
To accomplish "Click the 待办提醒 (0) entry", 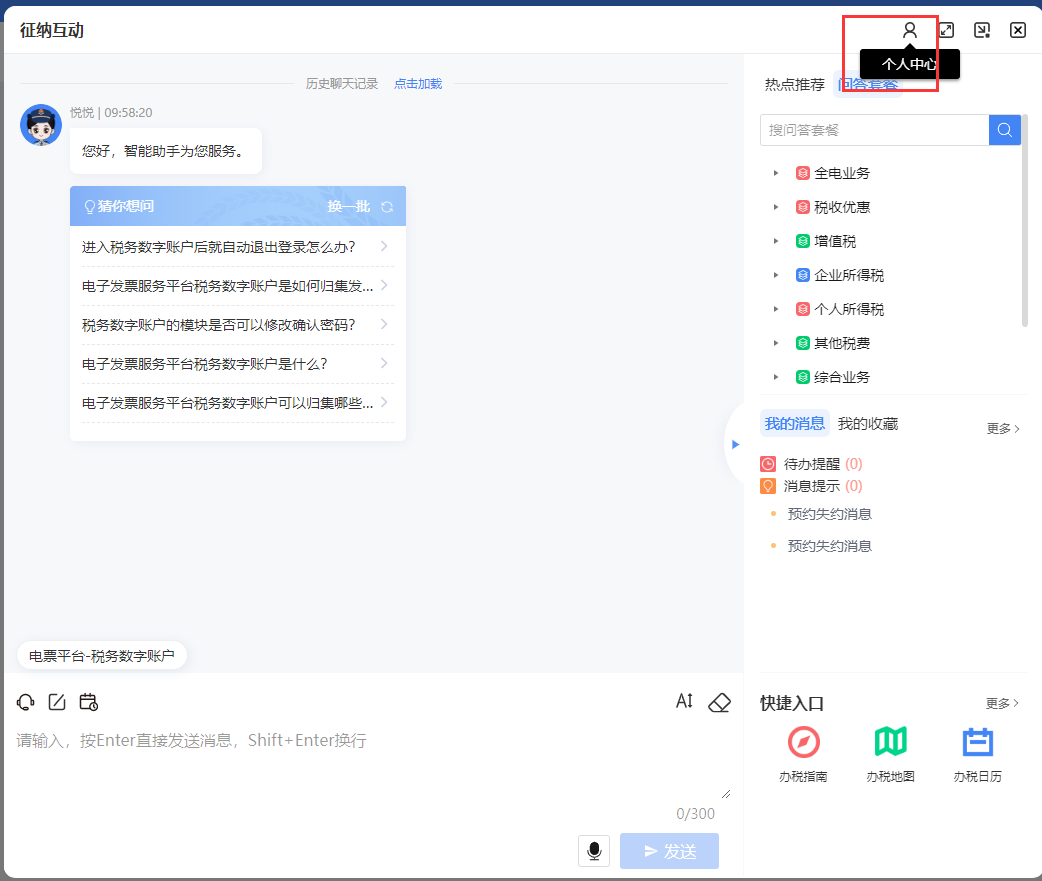I will [811, 464].
